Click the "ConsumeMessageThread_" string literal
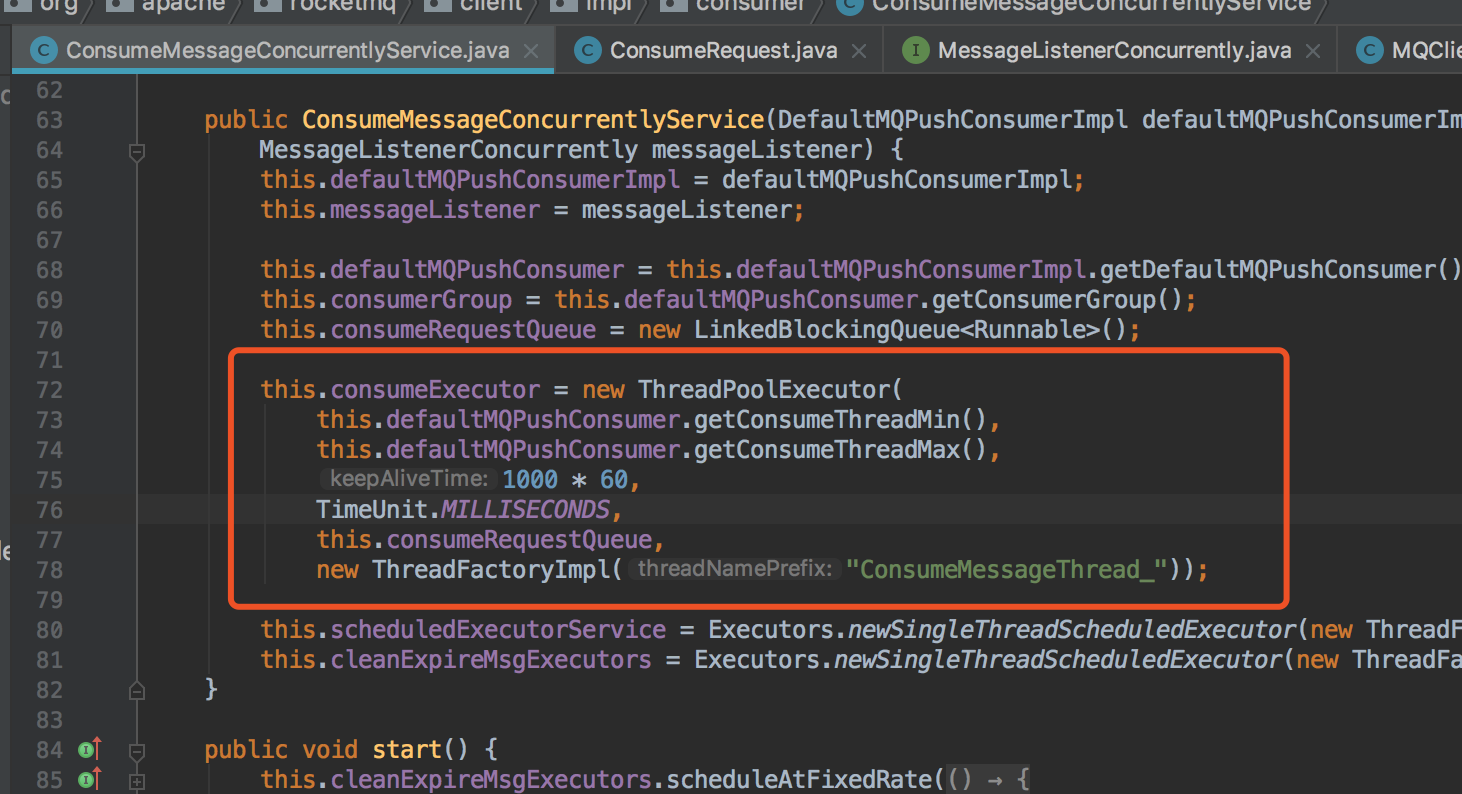The height and width of the screenshot is (794, 1462). pos(1007,570)
